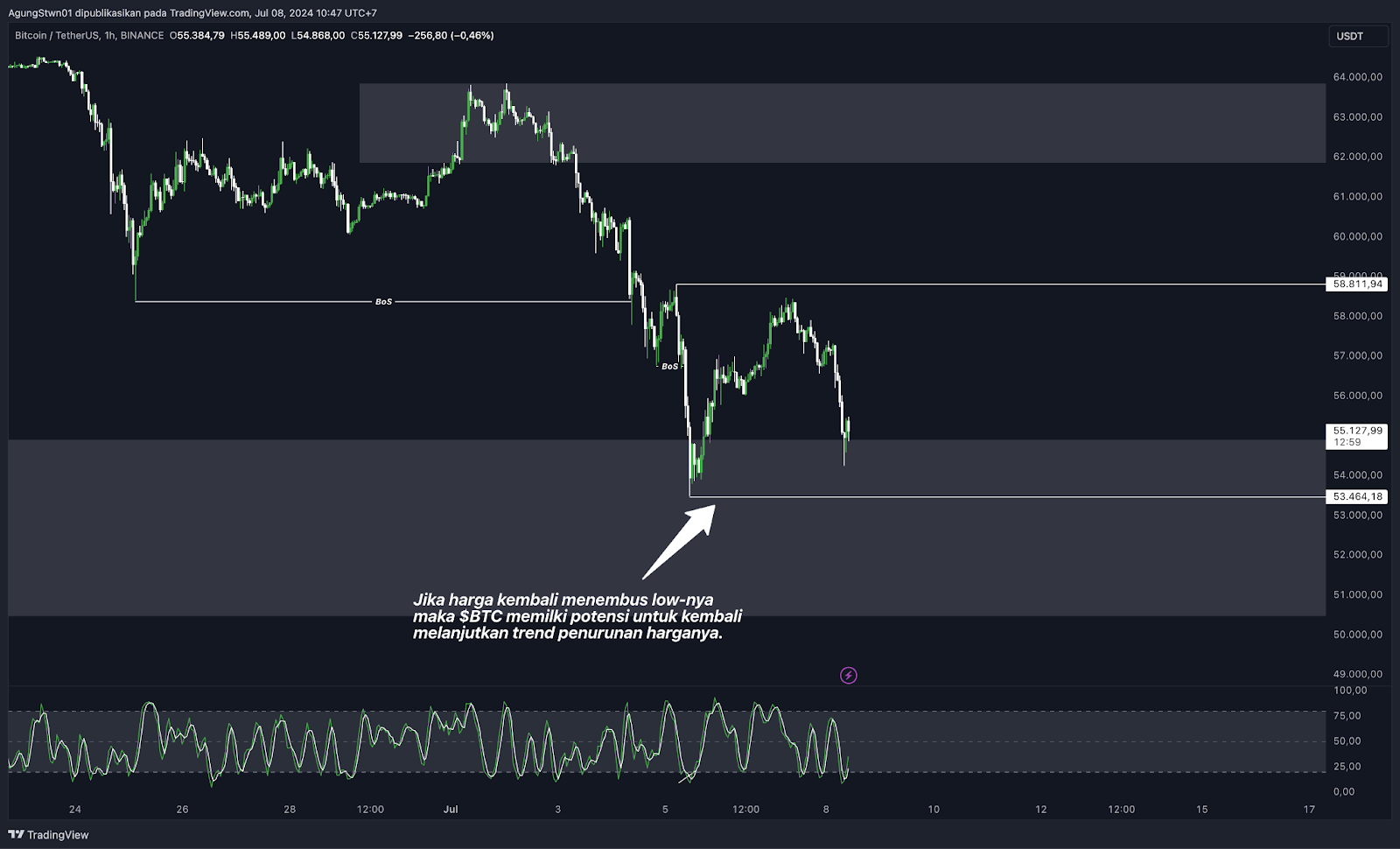Click the 64.000,00 price axis label
Screen dimensions: 1400x849
pyautogui.click(x=1357, y=77)
